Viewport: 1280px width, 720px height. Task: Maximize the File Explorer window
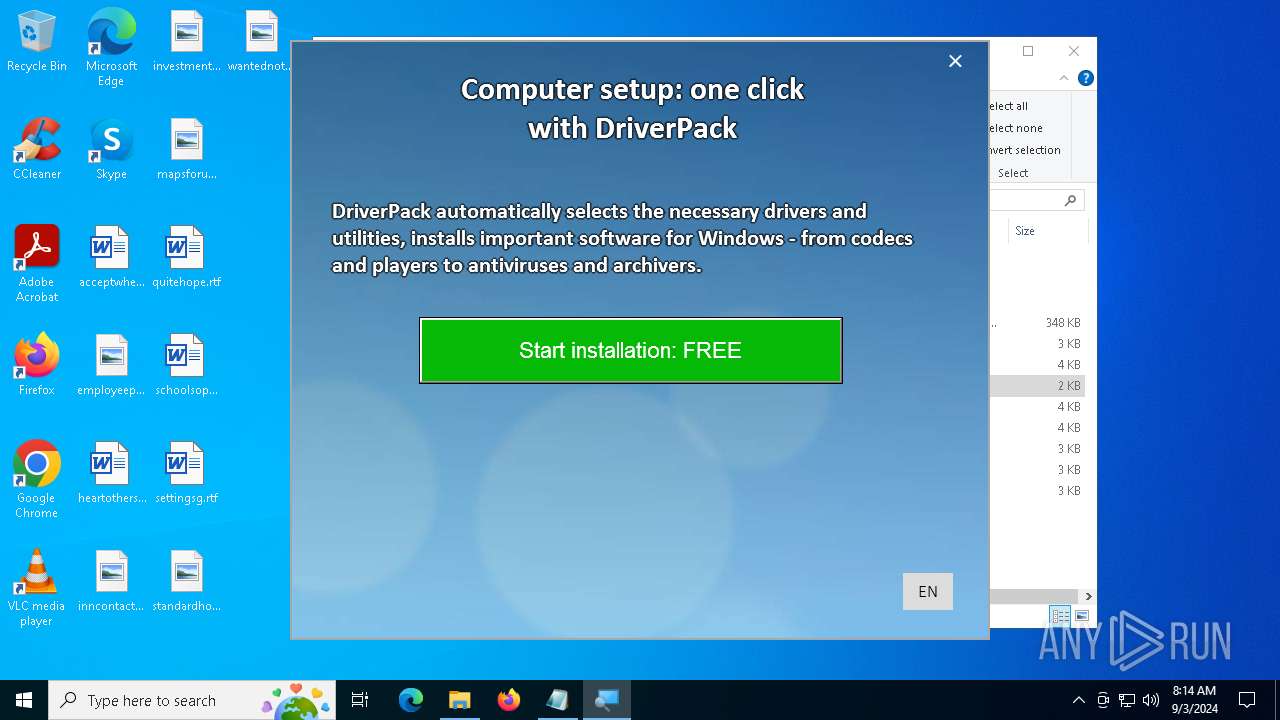click(x=1028, y=51)
